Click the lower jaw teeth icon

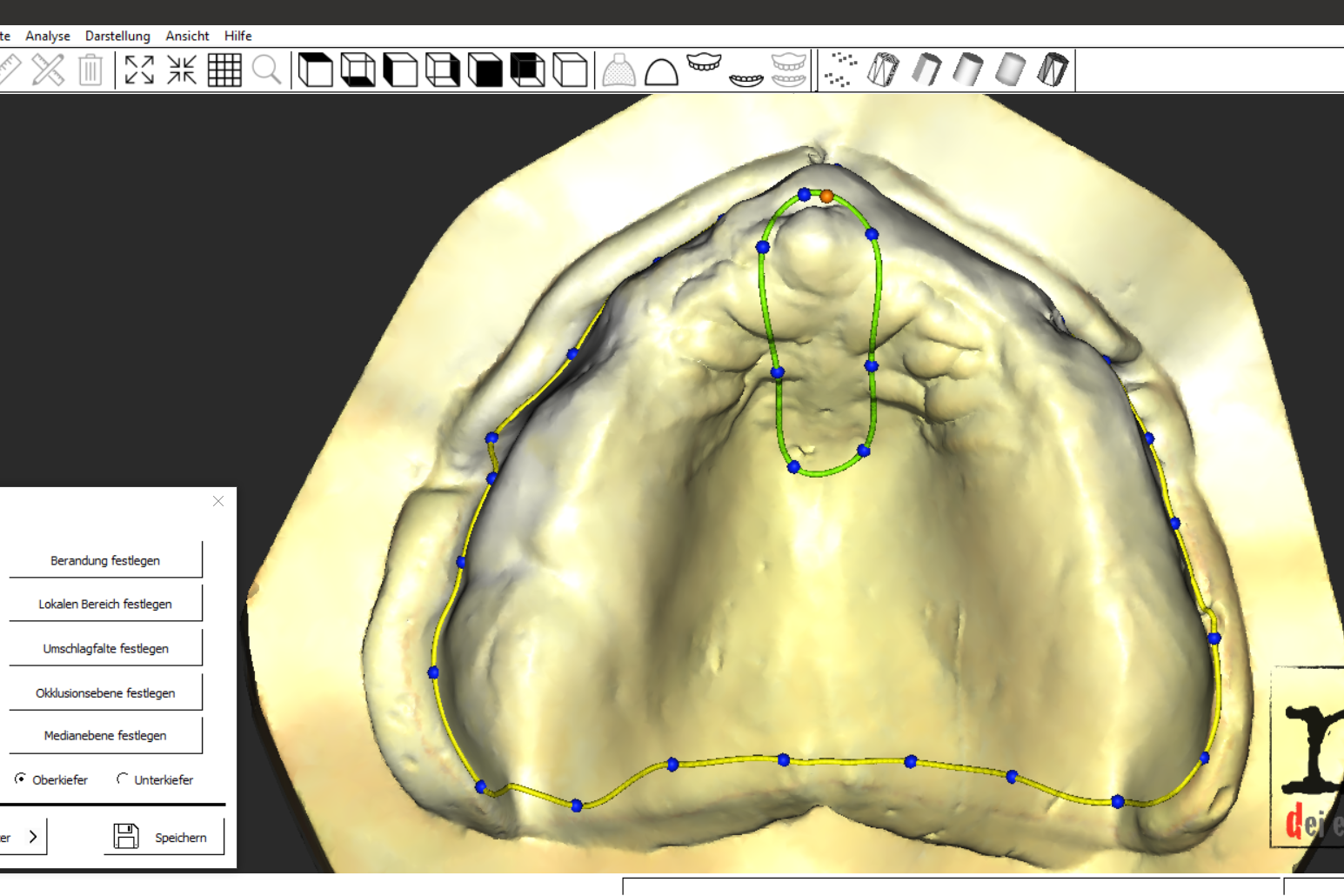746,78
